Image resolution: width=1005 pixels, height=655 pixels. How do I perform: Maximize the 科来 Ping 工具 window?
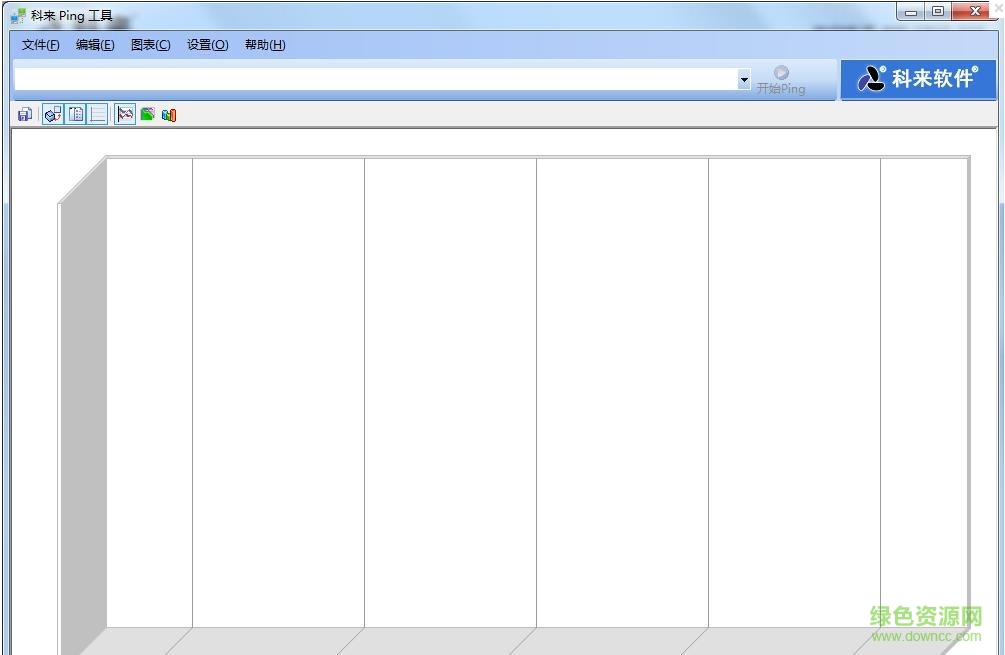pos(938,12)
